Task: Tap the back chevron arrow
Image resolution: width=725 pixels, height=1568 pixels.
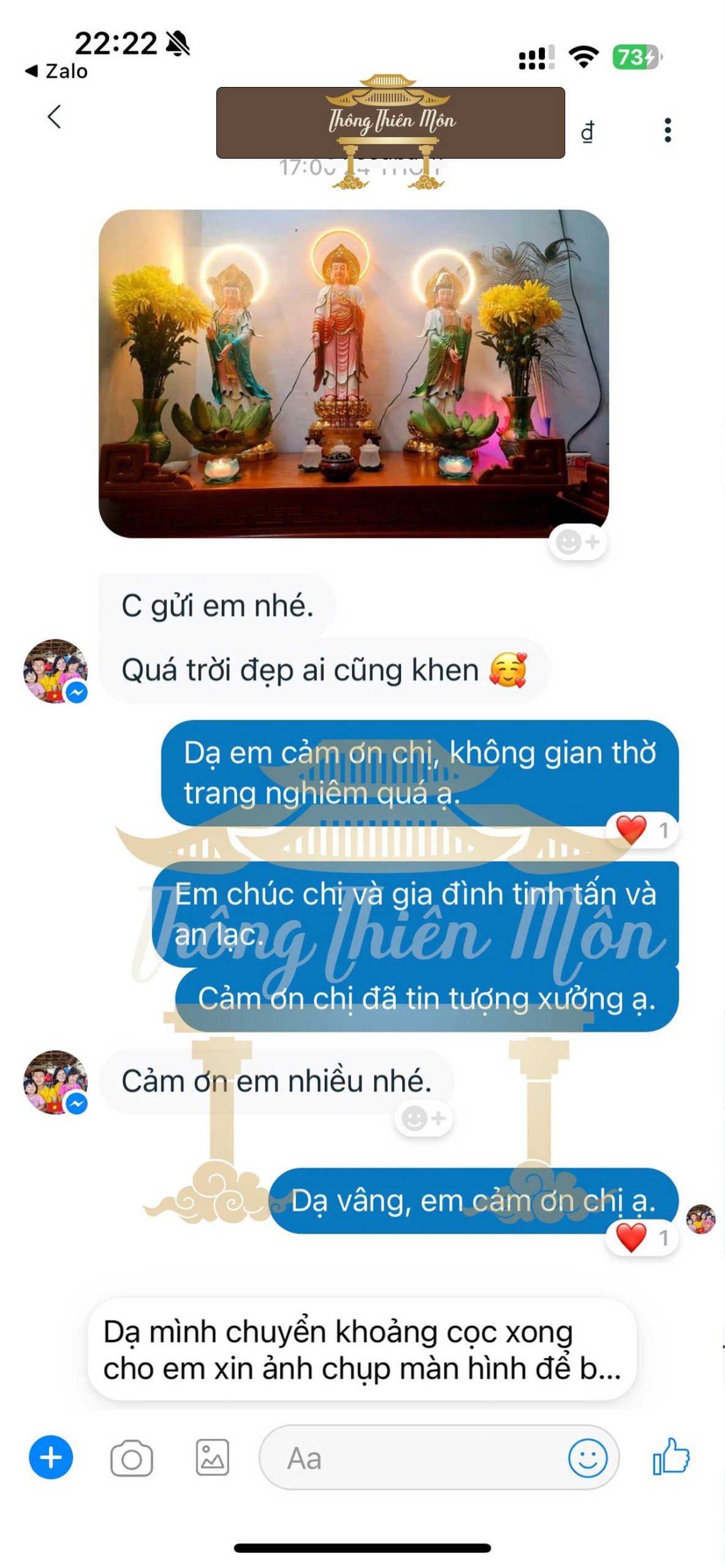Action: click(54, 116)
